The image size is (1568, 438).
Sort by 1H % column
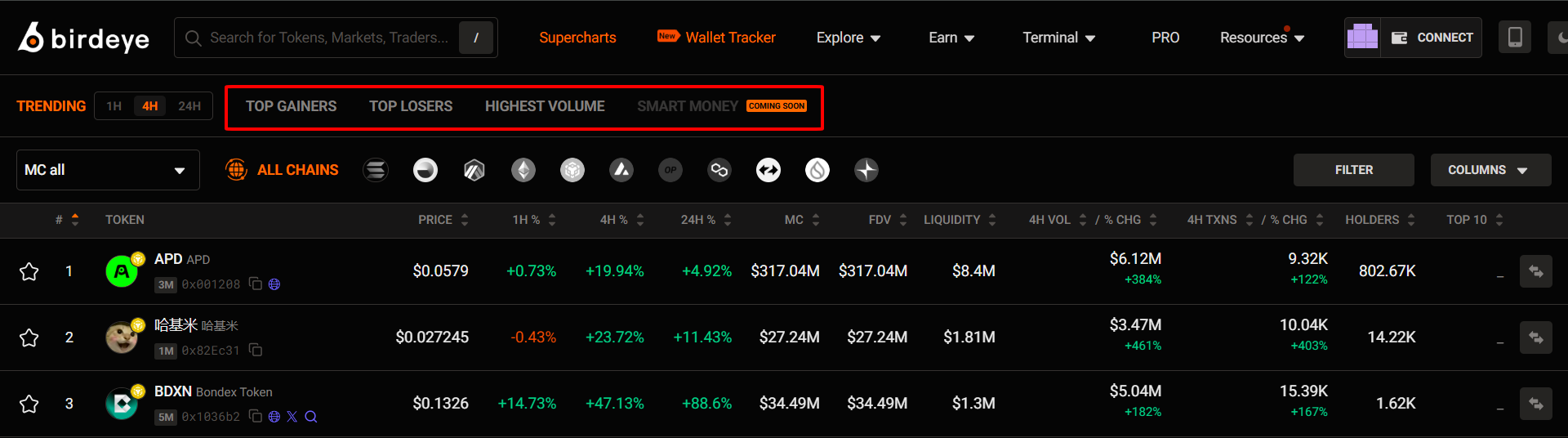click(x=534, y=220)
